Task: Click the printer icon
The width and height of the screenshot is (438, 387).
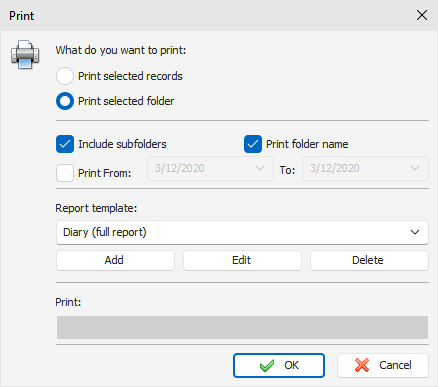Action: pos(25,54)
